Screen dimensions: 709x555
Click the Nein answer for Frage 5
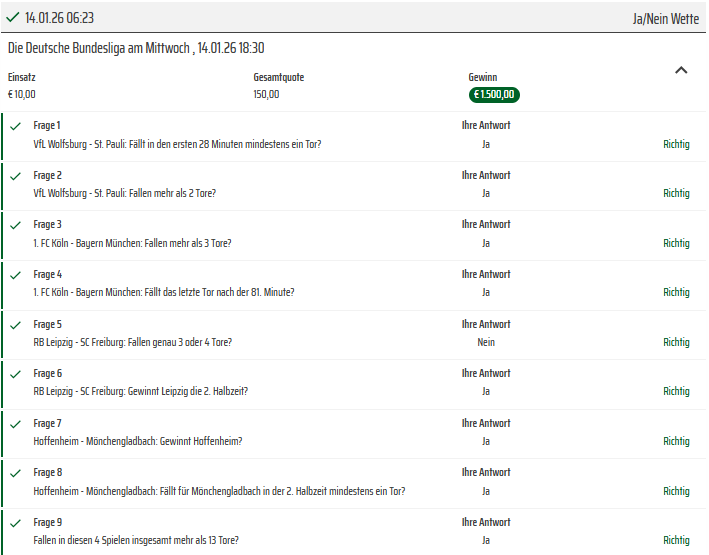pyautogui.click(x=486, y=342)
